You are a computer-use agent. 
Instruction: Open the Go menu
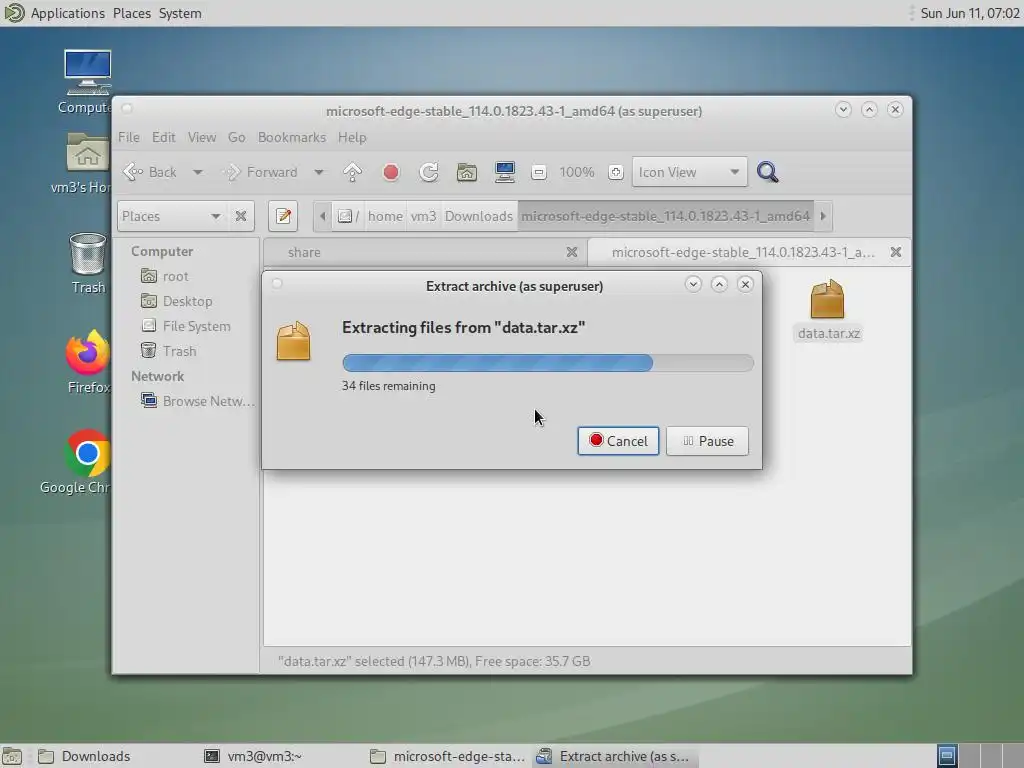click(236, 137)
